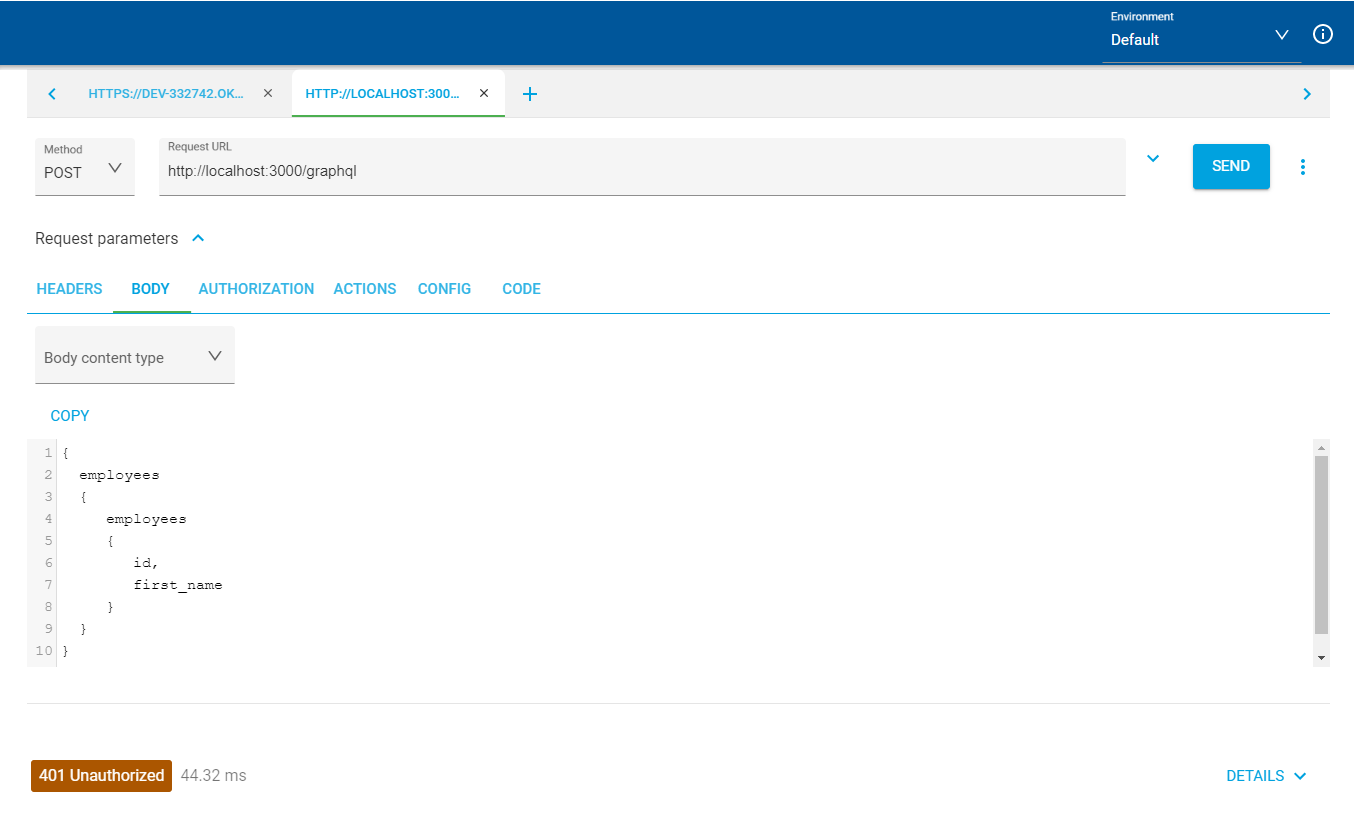
Task: Open the Body content type dropdown
Action: [x=134, y=357]
